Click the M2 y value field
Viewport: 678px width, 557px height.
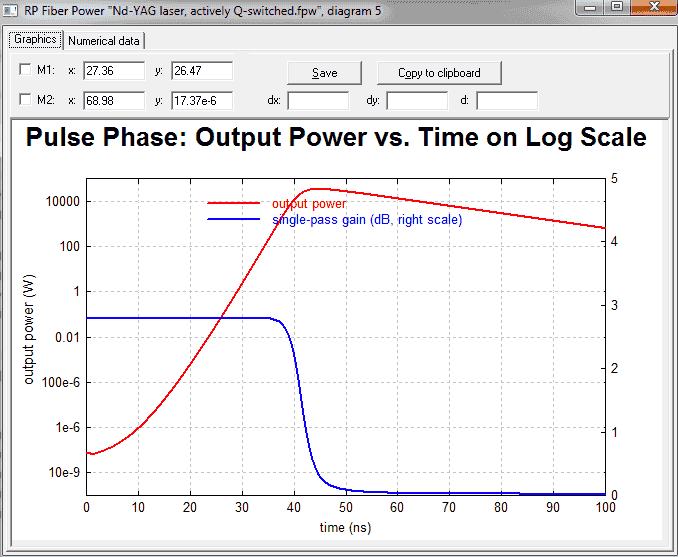202,101
